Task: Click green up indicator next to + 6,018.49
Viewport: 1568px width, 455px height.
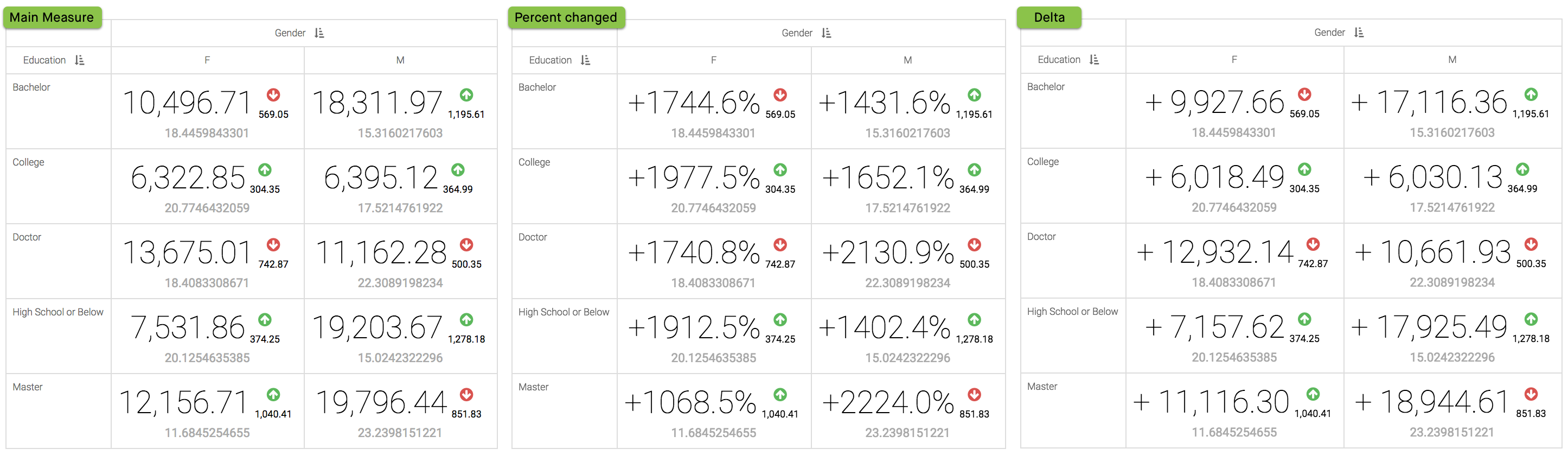Action: pyautogui.click(x=1304, y=169)
